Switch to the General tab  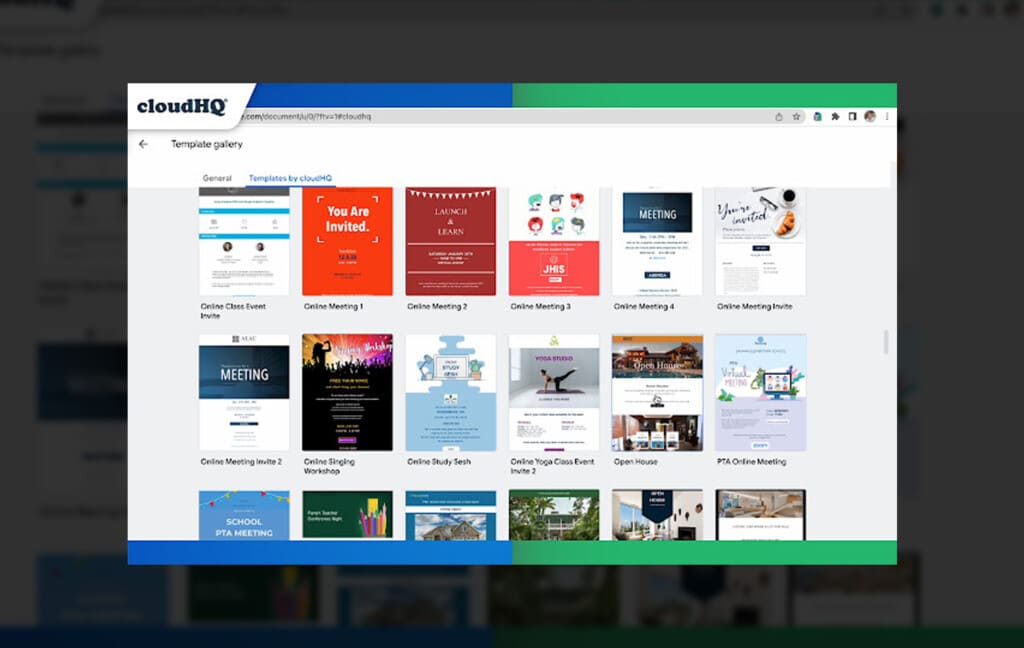217,178
